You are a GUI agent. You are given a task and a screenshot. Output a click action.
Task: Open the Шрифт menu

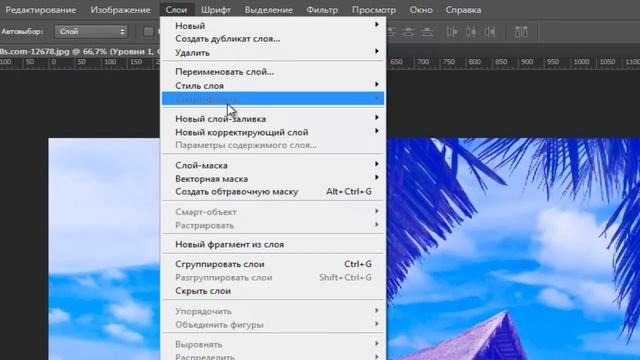click(216, 10)
